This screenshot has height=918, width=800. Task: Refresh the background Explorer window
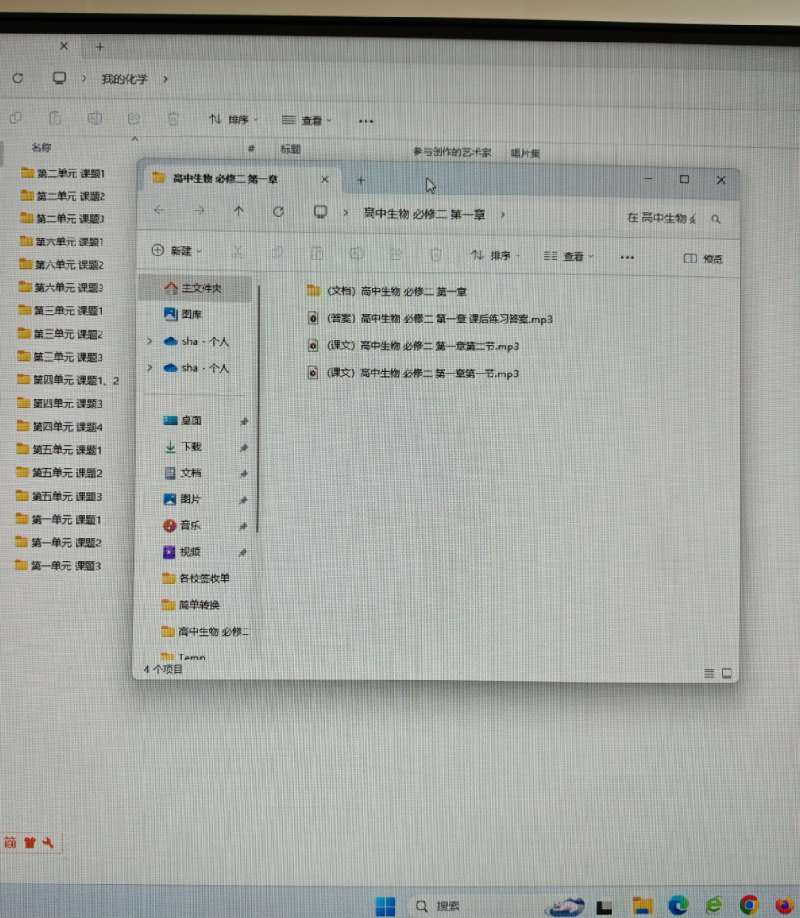click(x=18, y=78)
